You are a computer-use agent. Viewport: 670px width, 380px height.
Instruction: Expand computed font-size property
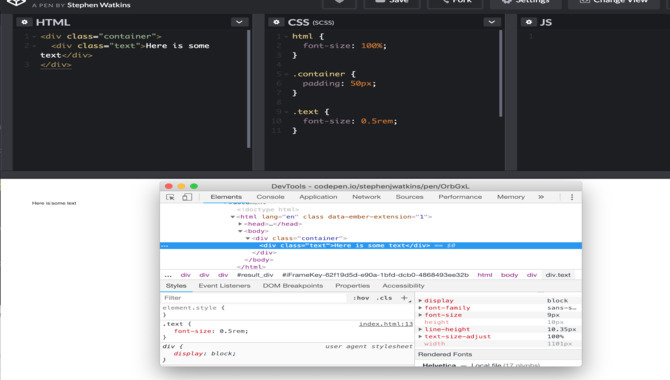click(x=420, y=315)
